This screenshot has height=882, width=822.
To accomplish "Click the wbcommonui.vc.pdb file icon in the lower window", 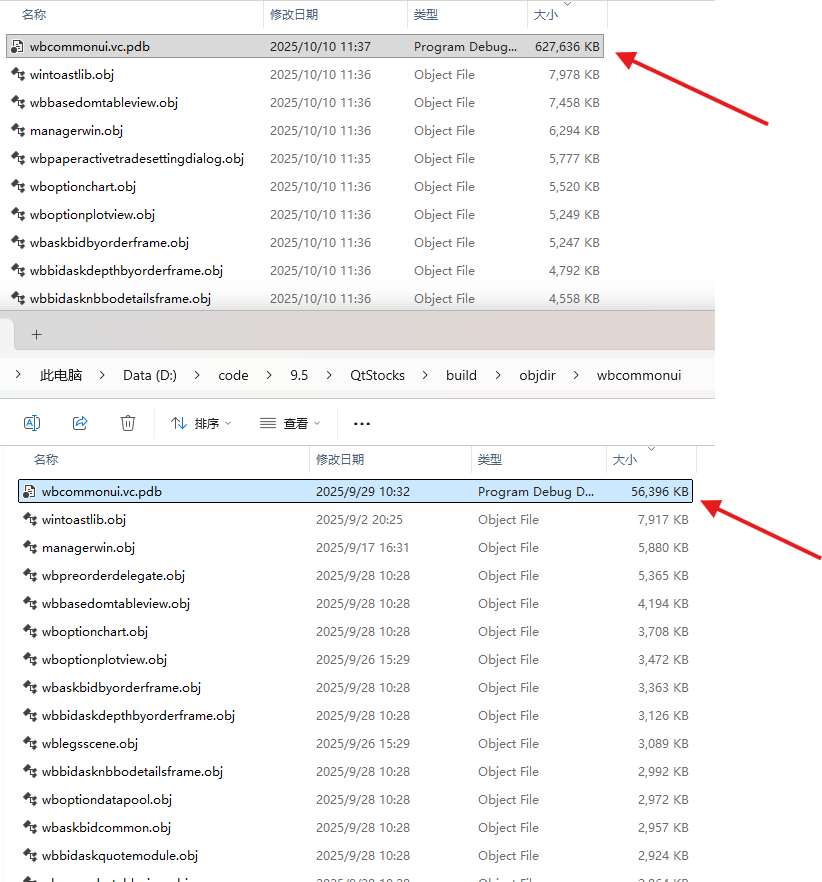I will (29, 491).
